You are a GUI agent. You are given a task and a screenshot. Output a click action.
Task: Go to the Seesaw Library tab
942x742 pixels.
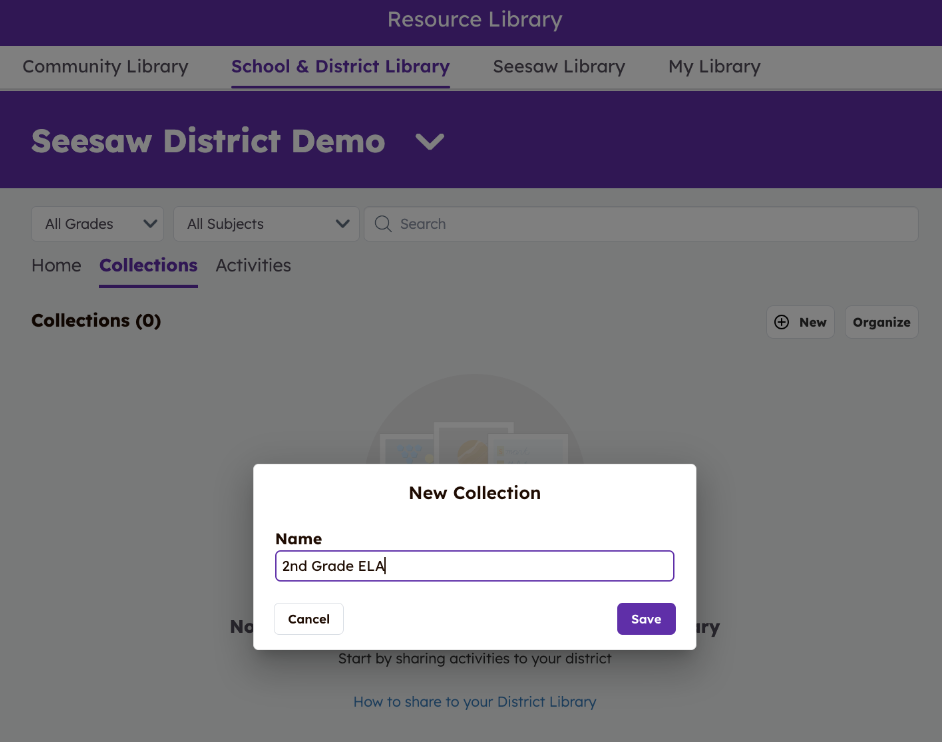(558, 67)
